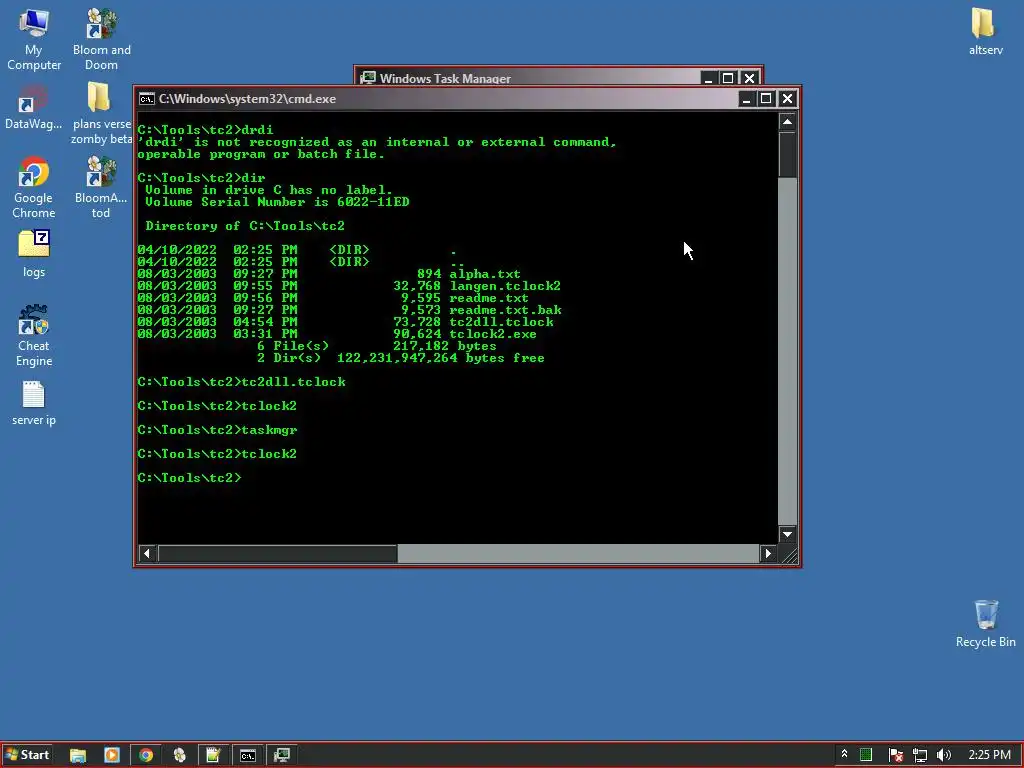Switch to Chrome in the taskbar
Viewport: 1024px width, 768px height.
tap(146, 755)
